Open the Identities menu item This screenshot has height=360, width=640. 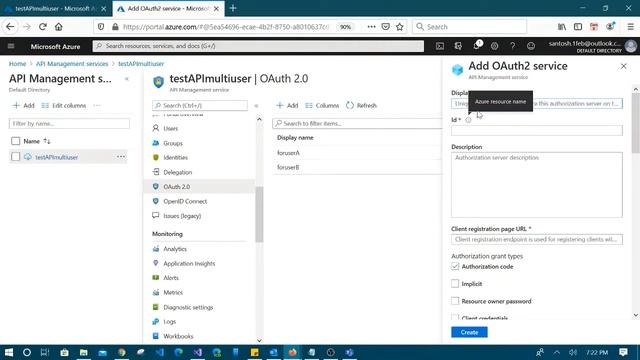(x=176, y=158)
